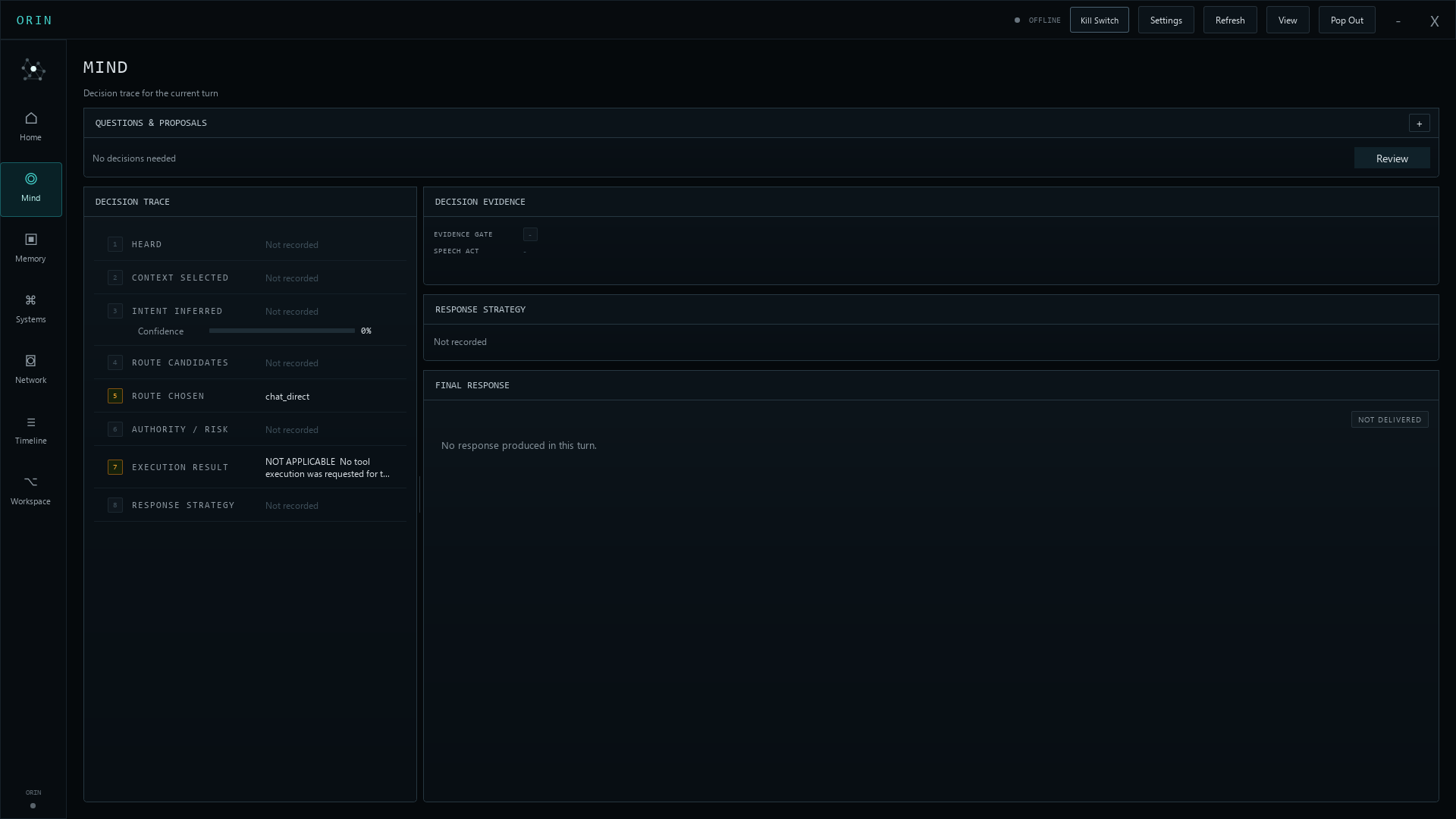1456x819 pixels.
Task: Click the Confidence progress bar
Action: coord(281,331)
